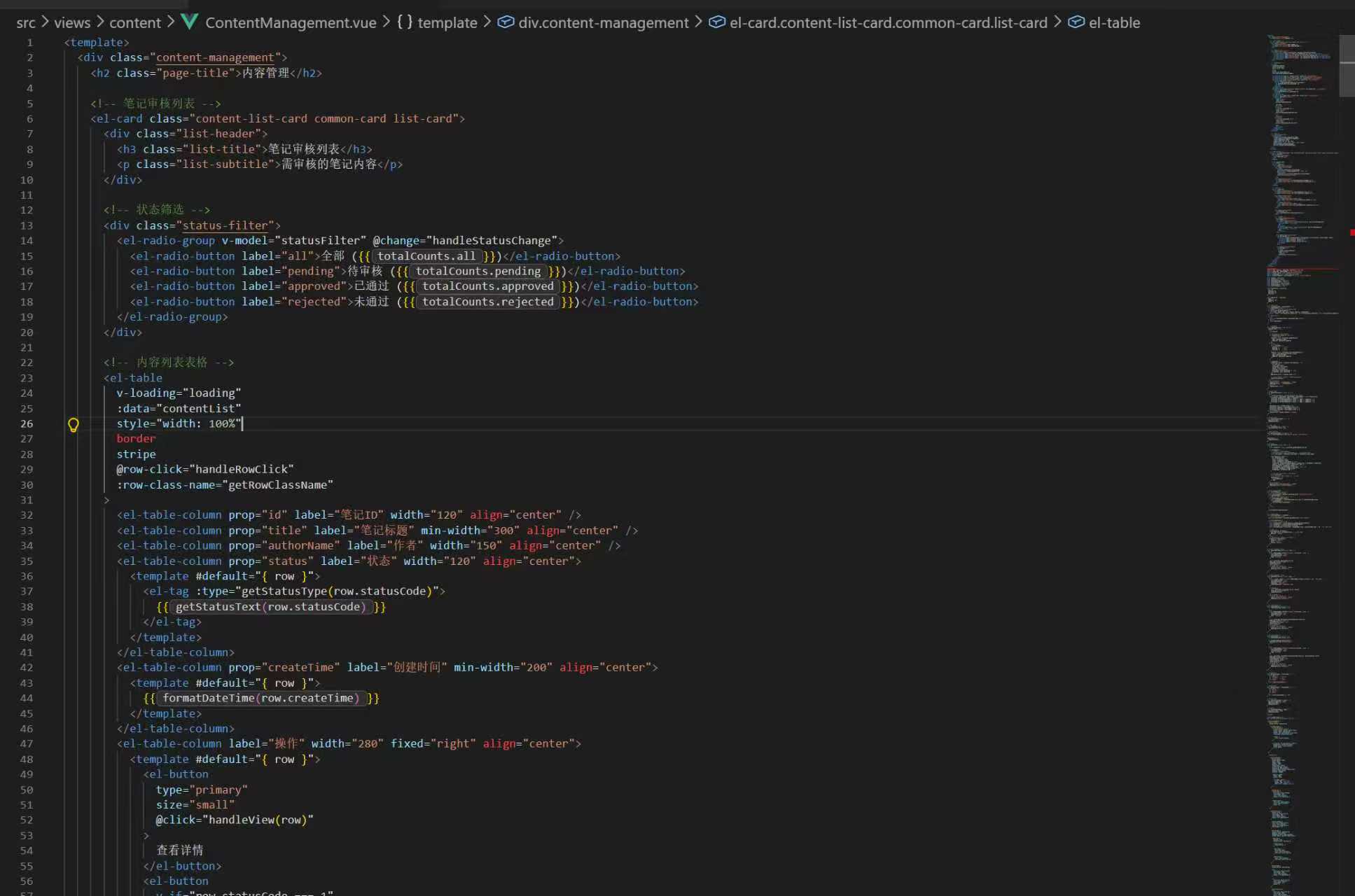Screen dimensions: 1355x896
Task: Click the red error marker in overview ruler
Action: (1351, 232)
